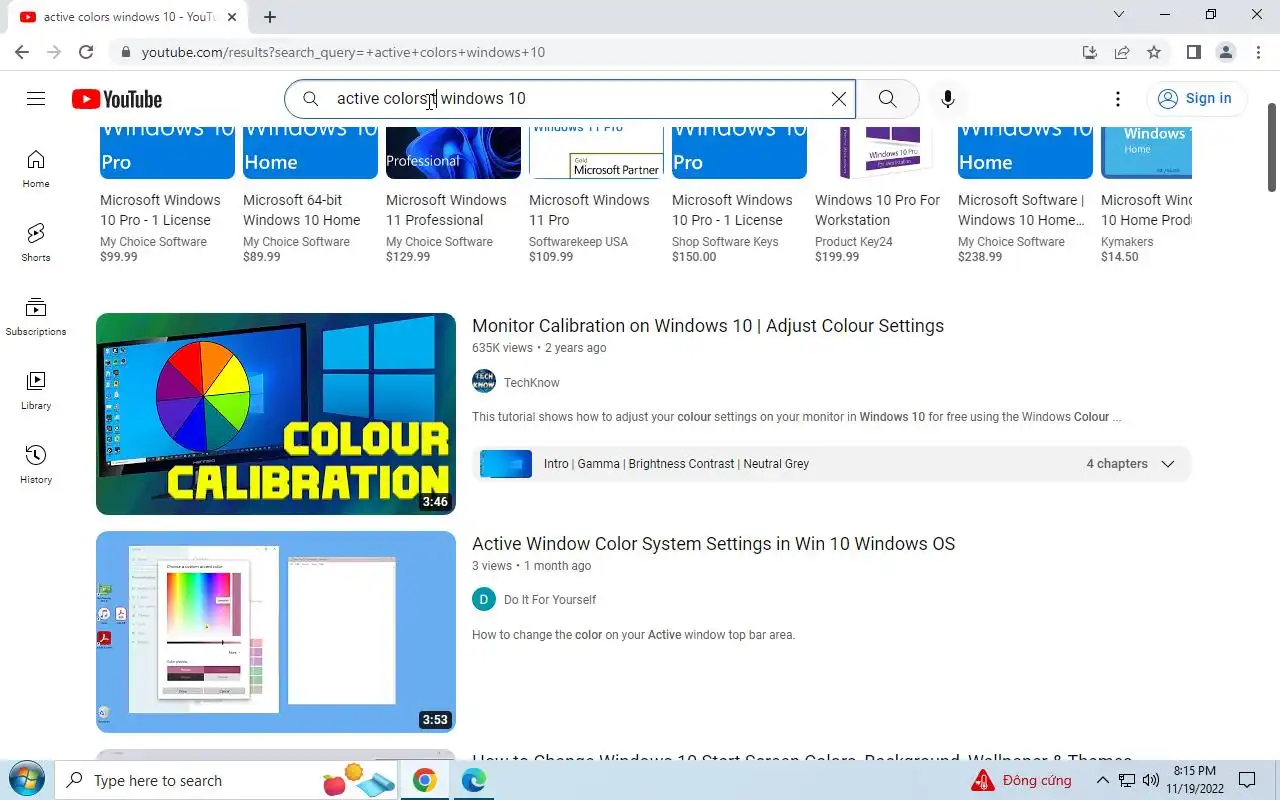
Task: Click the chapter preview thumbnail
Action: click(506, 464)
